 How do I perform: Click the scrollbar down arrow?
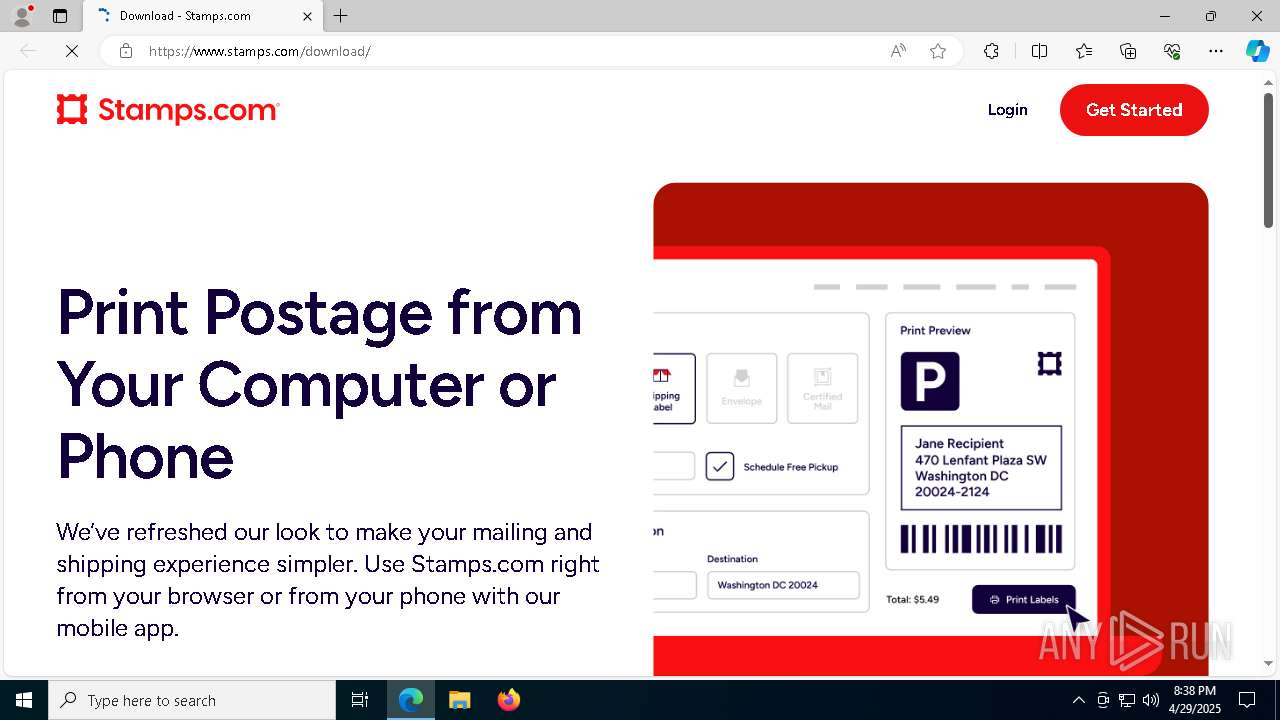tap(1268, 663)
